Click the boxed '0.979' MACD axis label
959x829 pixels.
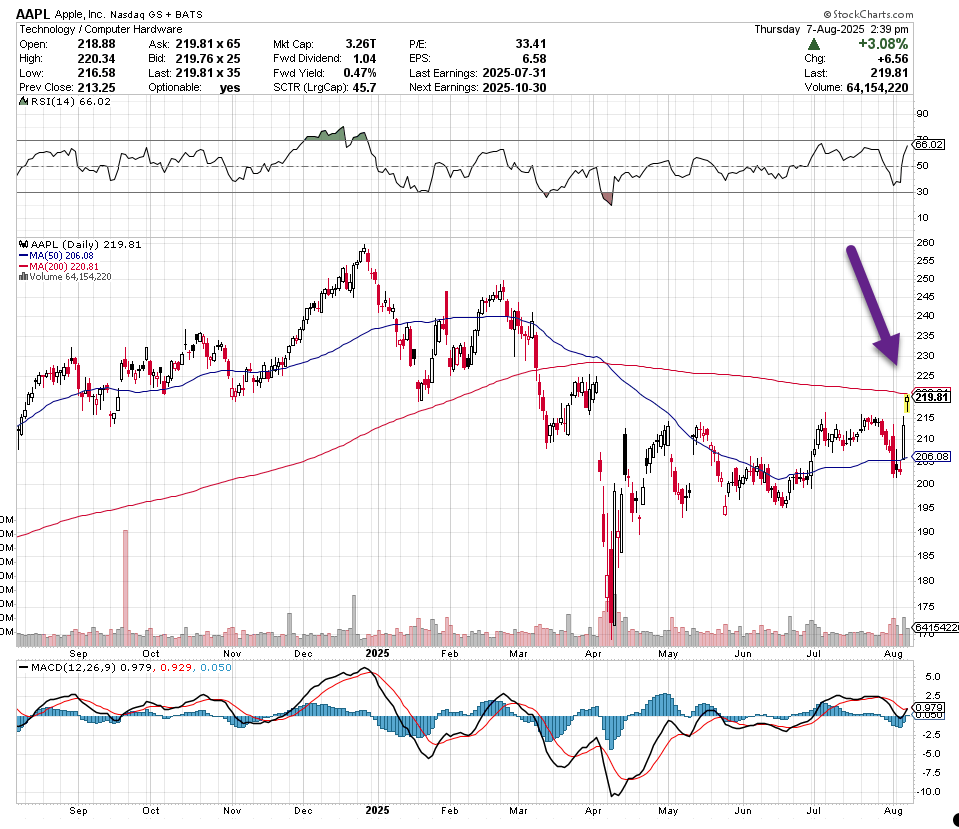pos(928,707)
